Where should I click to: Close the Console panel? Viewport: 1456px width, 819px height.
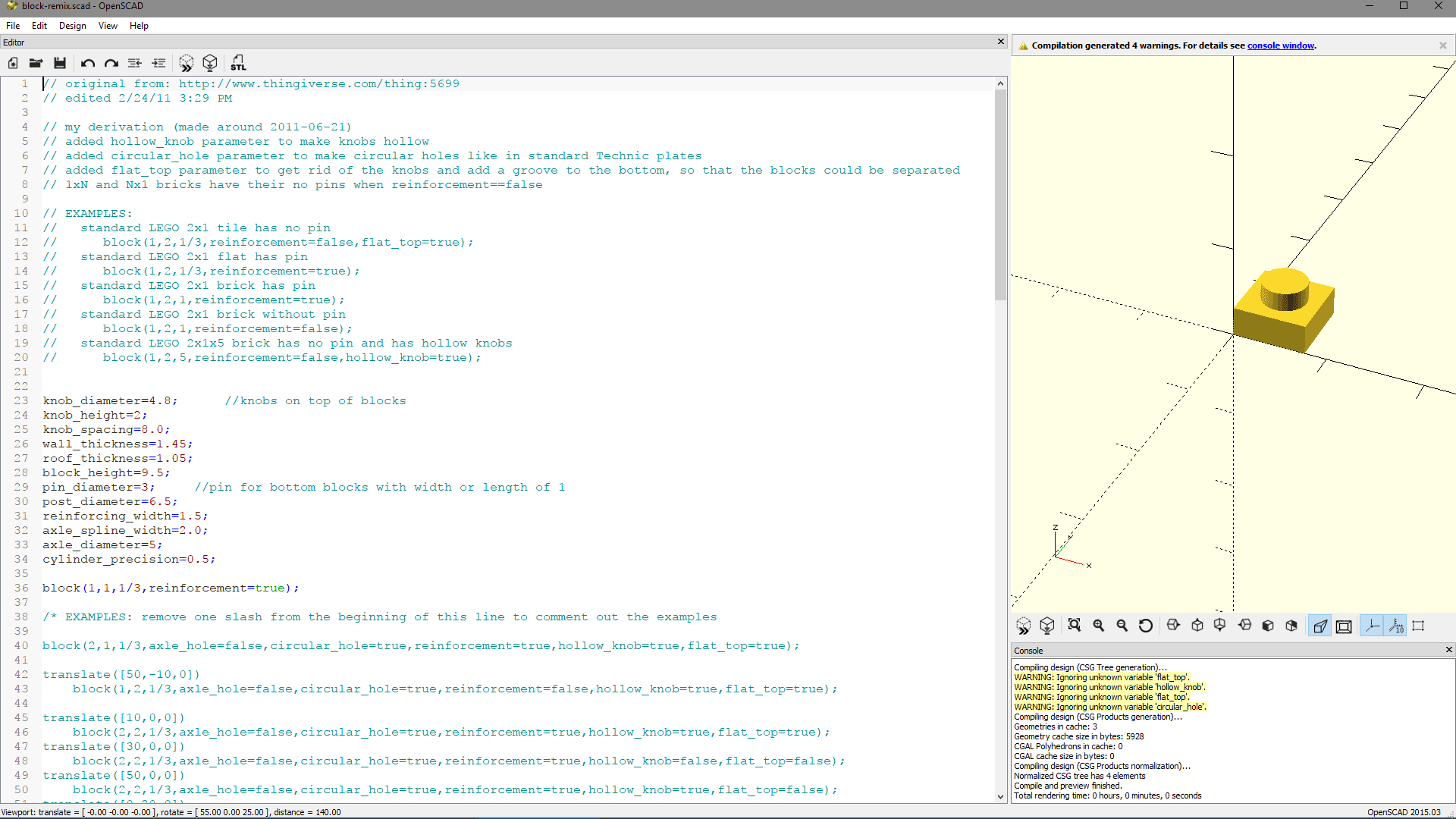1448,650
